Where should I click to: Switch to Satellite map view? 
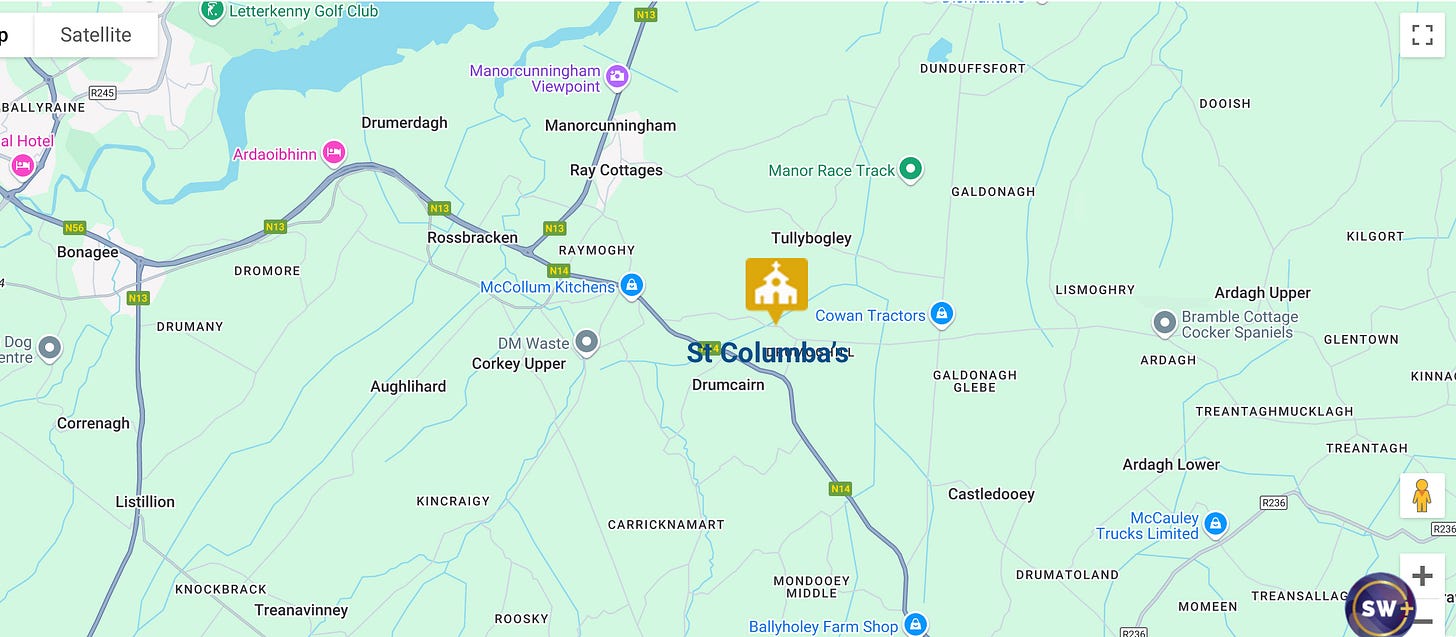click(x=96, y=35)
